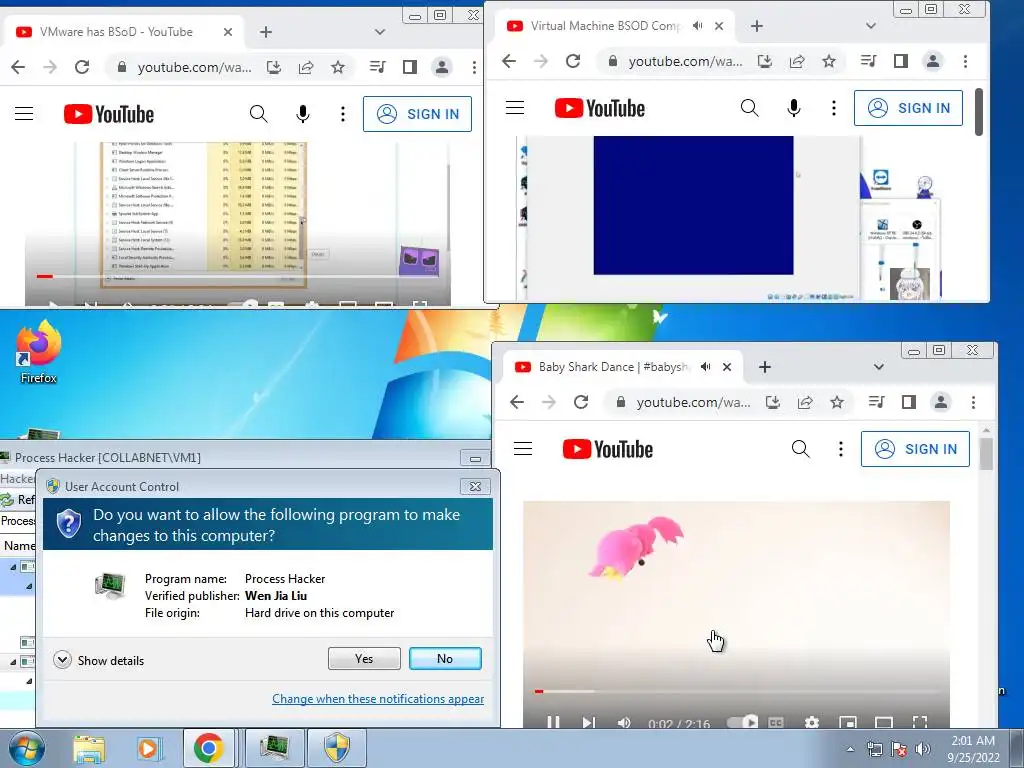
Task: Reload page in VMware BSoD window
Action: [82, 67]
